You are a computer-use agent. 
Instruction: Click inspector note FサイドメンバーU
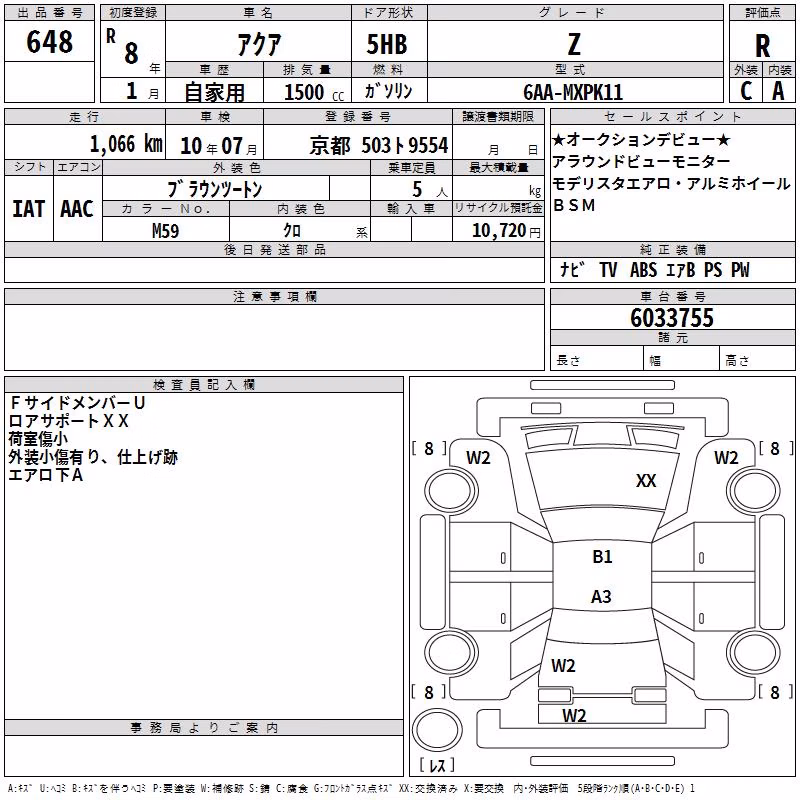click(78, 403)
